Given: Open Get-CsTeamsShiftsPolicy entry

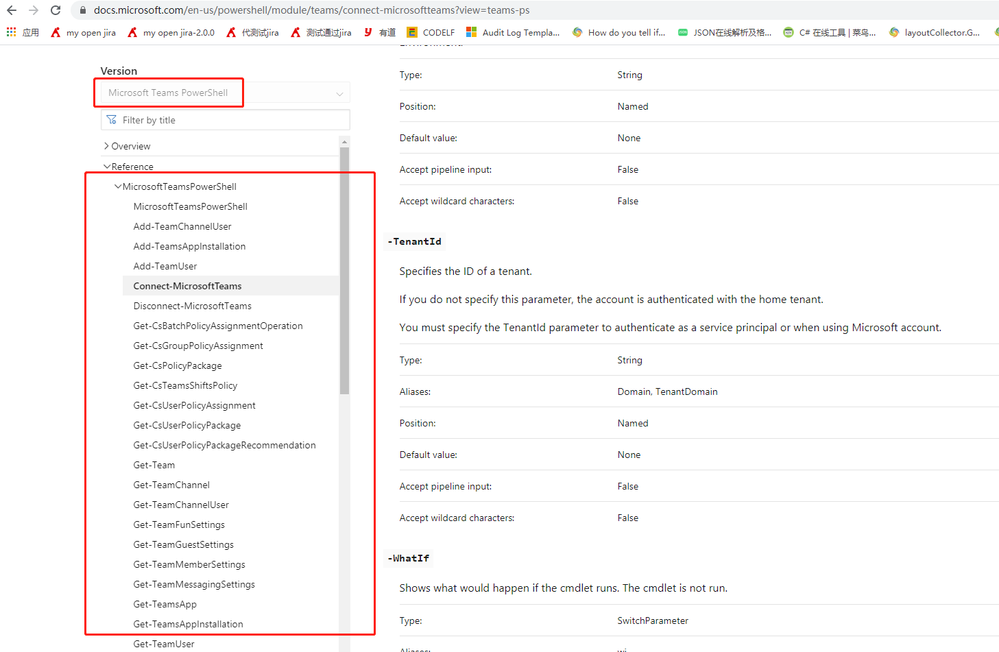Looking at the screenshot, I should pyautogui.click(x=185, y=386).
